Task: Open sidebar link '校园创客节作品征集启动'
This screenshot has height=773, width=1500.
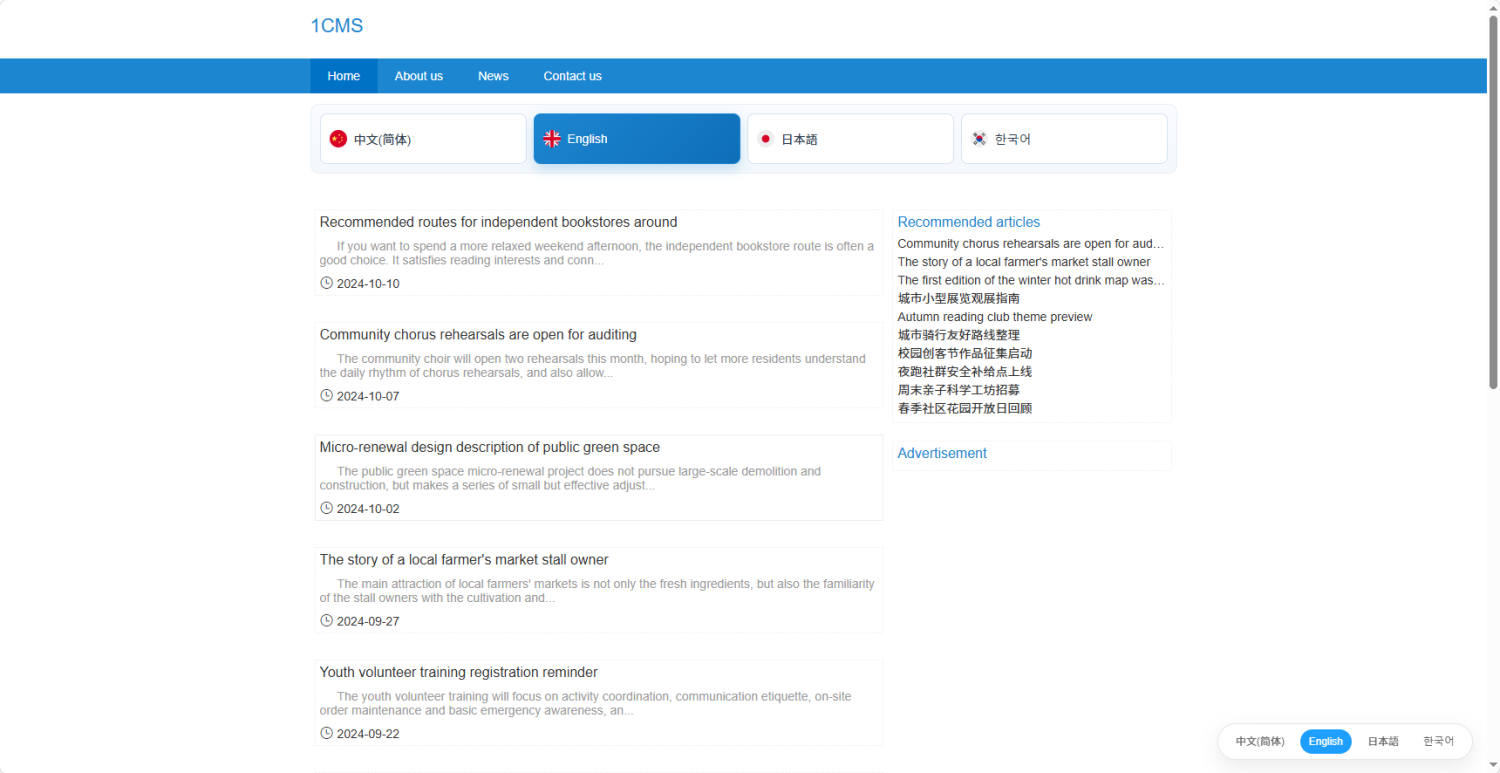Action: (x=965, y=353)
